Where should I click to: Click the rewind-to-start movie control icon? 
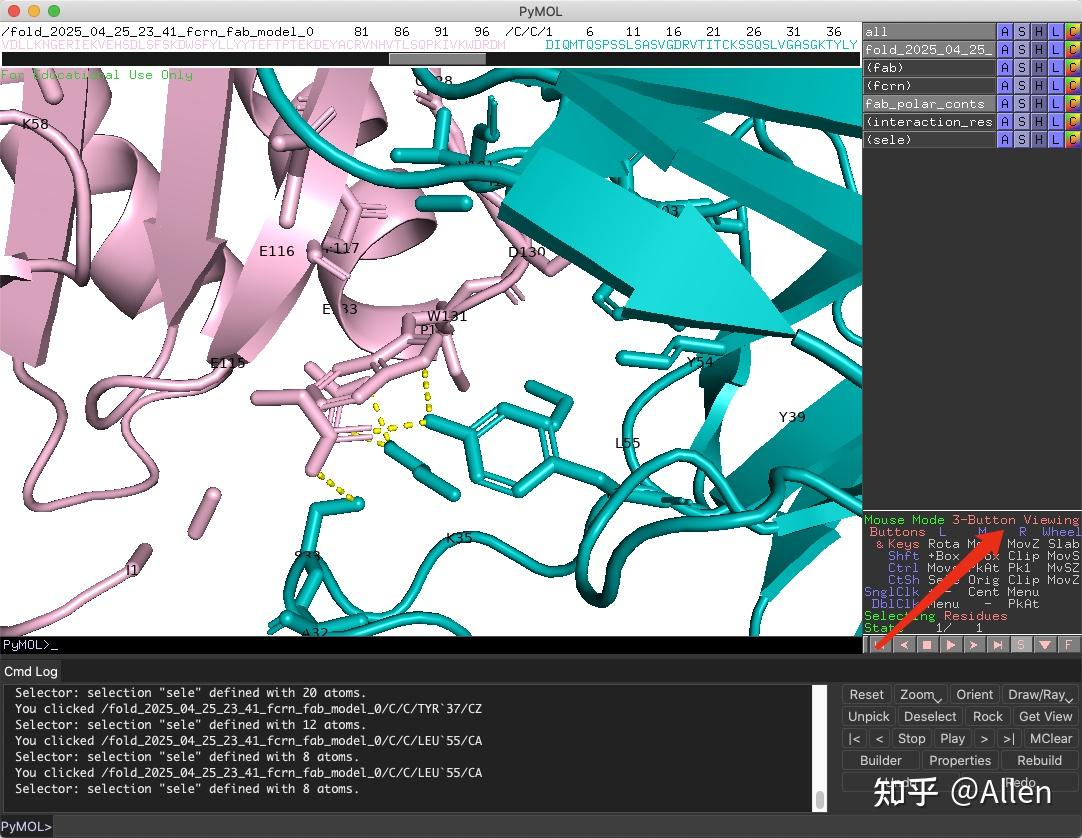click(x=880, y=644)
